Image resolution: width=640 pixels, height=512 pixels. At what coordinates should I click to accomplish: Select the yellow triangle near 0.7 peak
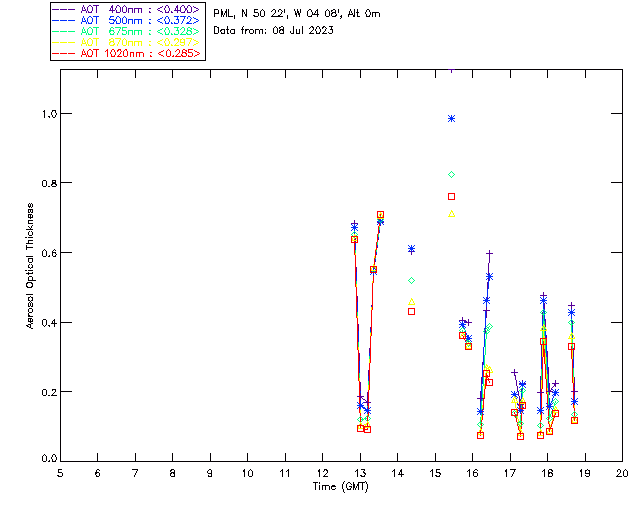click(451, 214)
